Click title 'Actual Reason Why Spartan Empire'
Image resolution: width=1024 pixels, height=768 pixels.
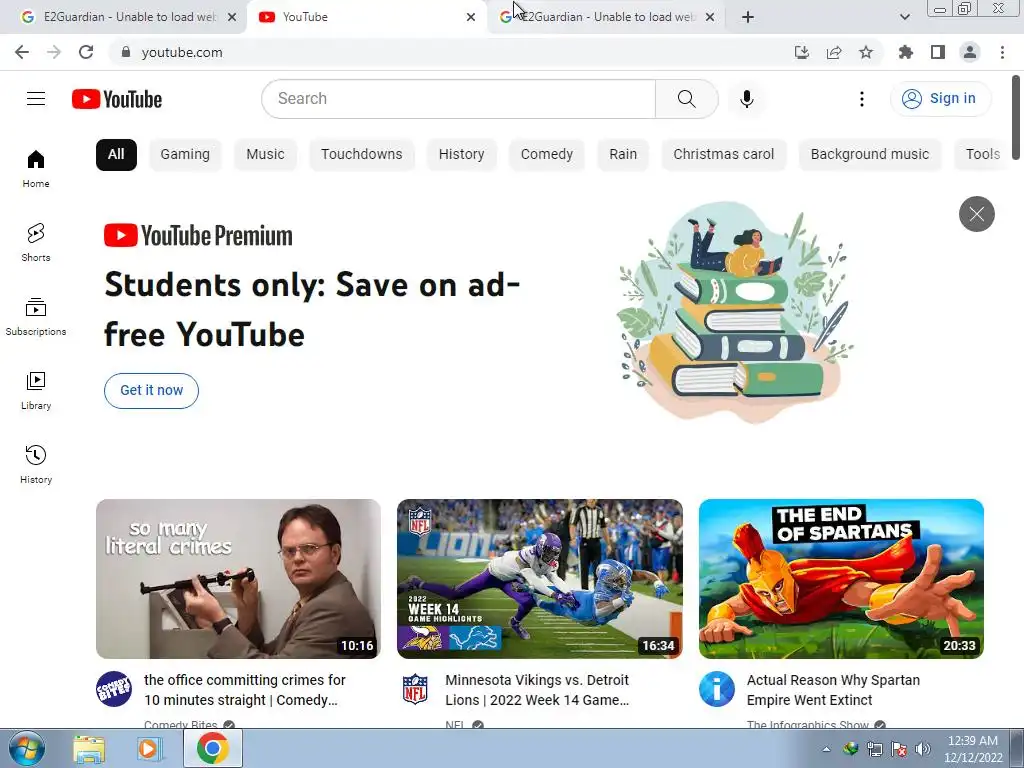point(833,690)
